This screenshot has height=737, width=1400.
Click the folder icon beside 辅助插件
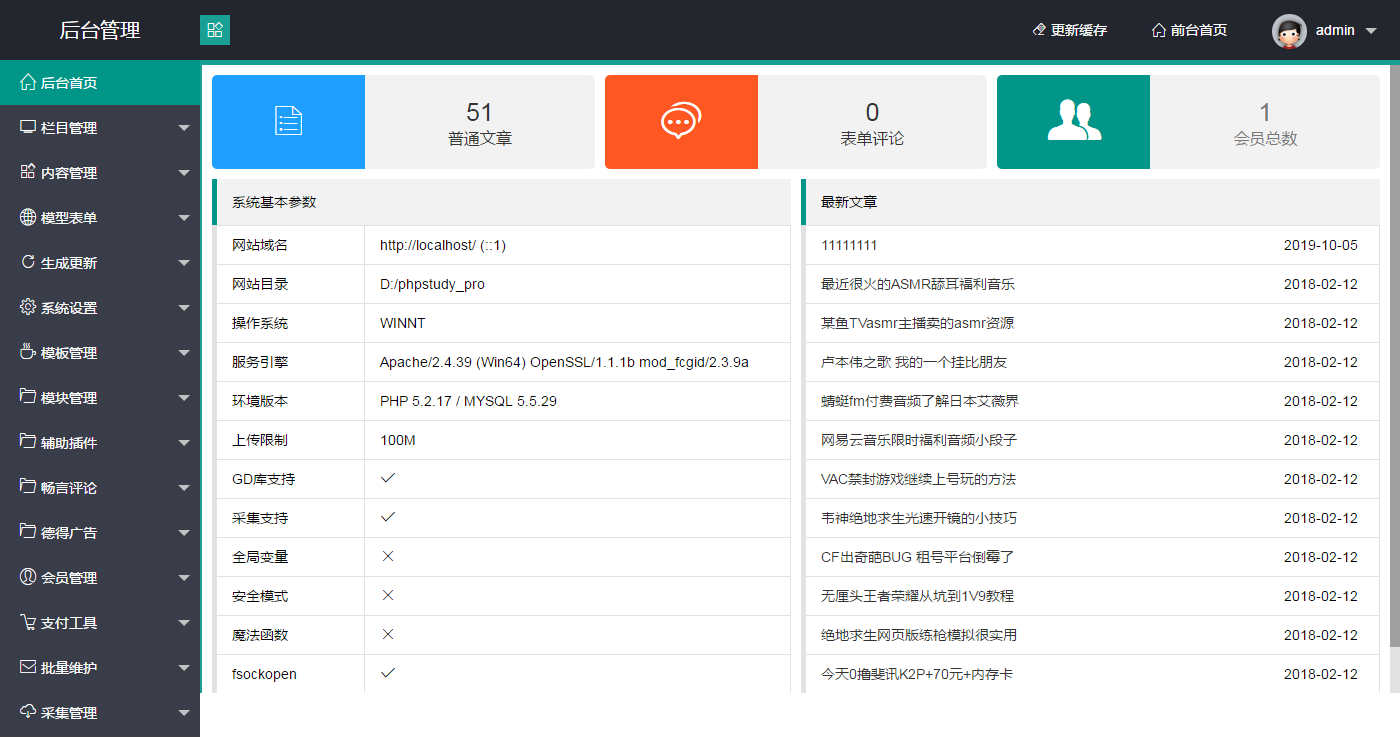(28, 442)
